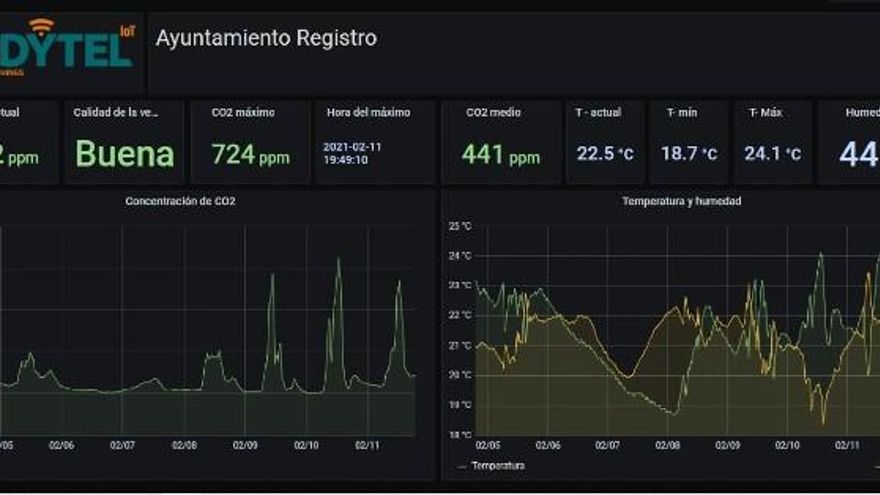Open the 'CO2 máximo' panel title
Screen dimensions: 880x495
243,112
